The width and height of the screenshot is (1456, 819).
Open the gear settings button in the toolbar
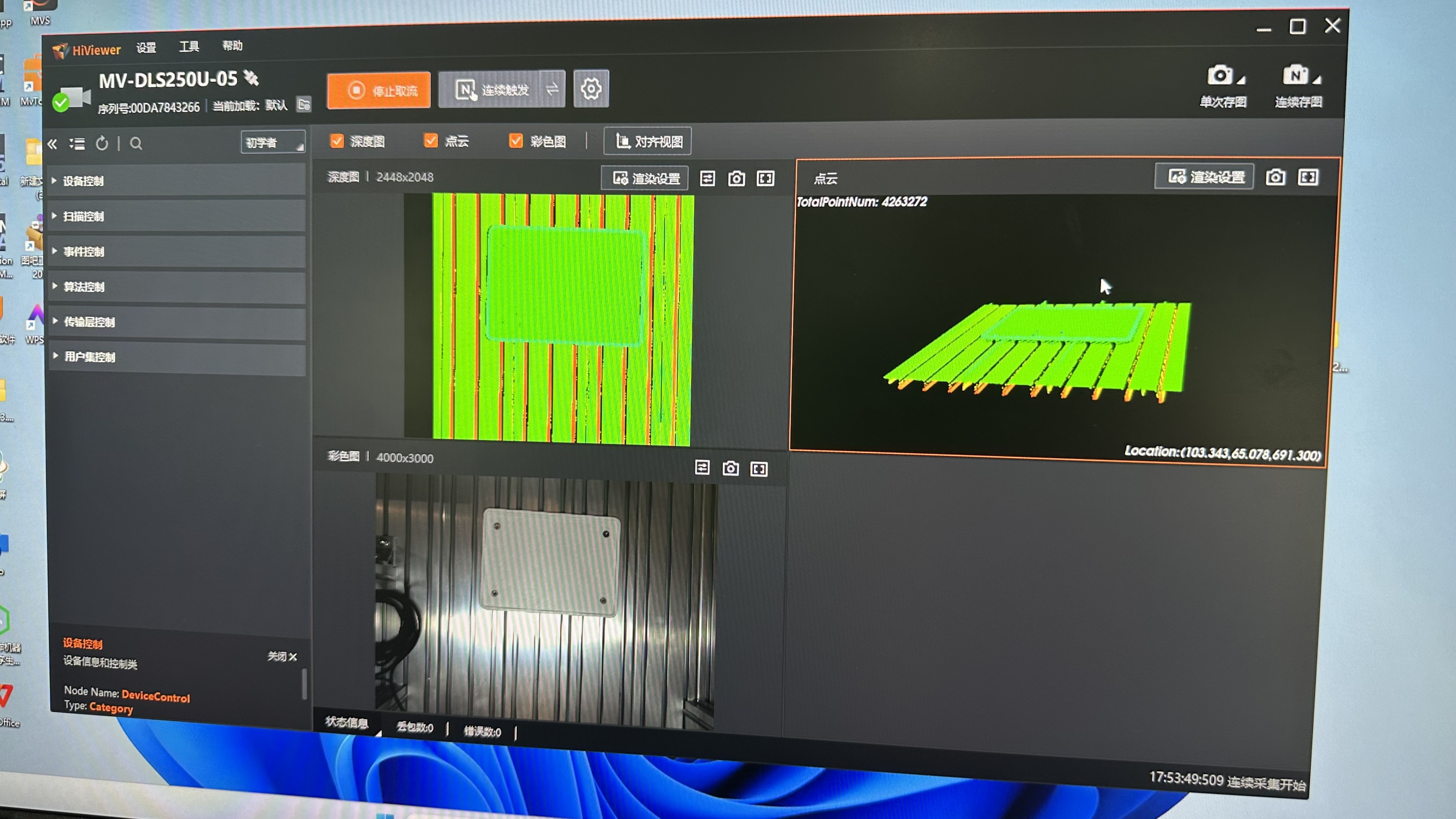(591, 88)
